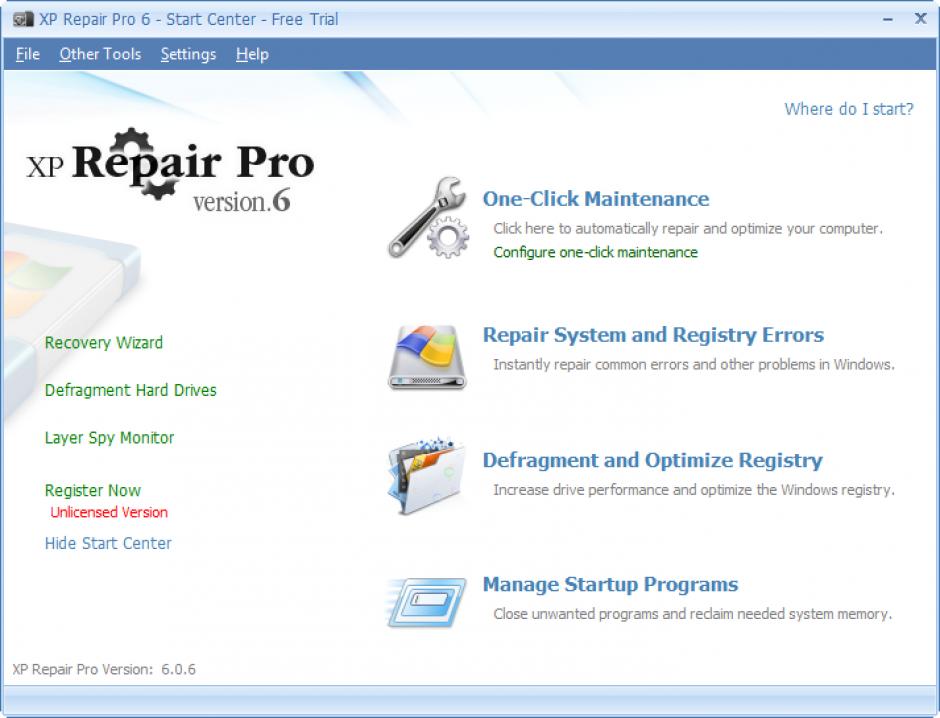The width and height of the screenshot is (940, 718).
Task: Click the wrench and gear maintenance icon
Action: tap(428, 217)
